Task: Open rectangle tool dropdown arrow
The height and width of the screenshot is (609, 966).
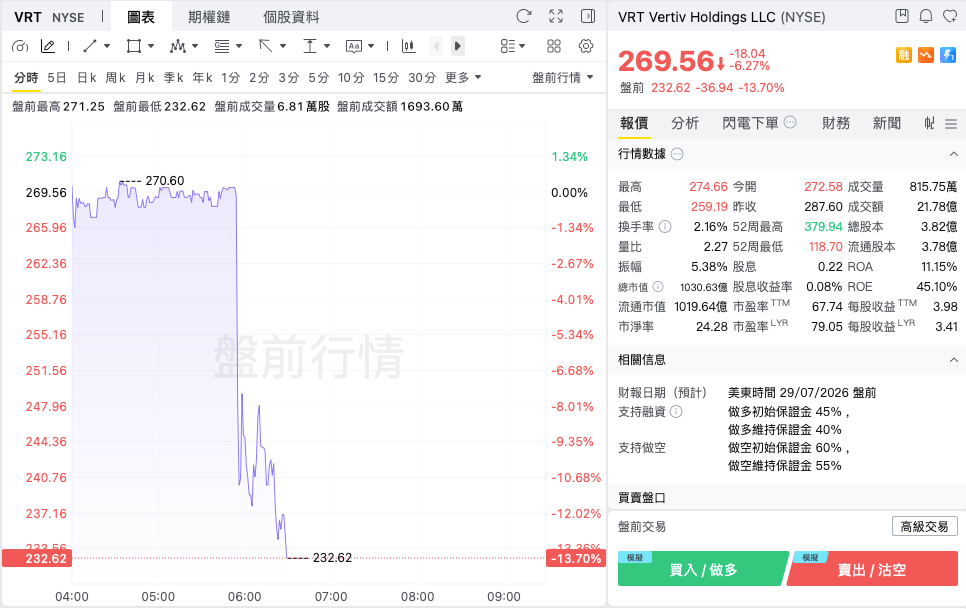Action: tap(150, 46)
